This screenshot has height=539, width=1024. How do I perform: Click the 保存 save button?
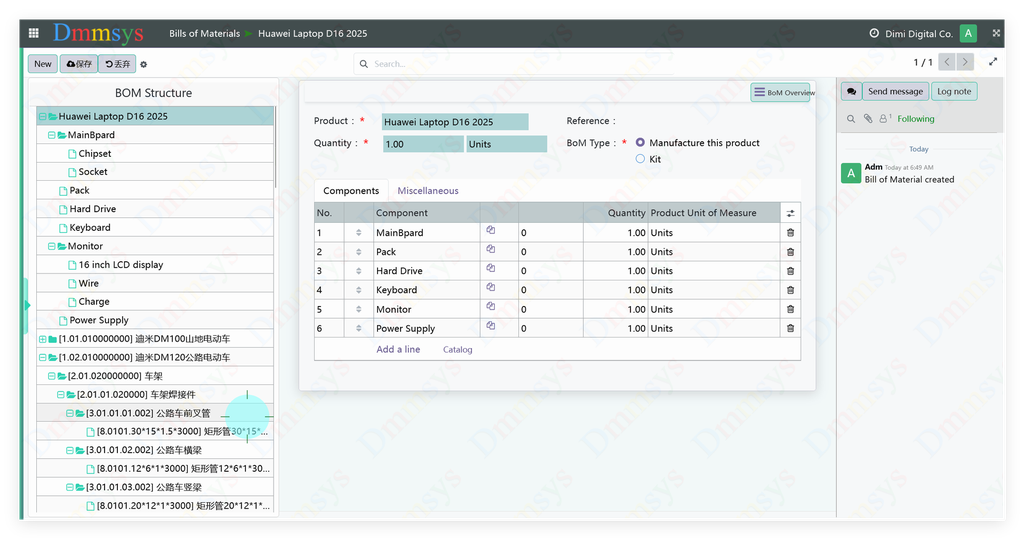[x=79, y=63]
